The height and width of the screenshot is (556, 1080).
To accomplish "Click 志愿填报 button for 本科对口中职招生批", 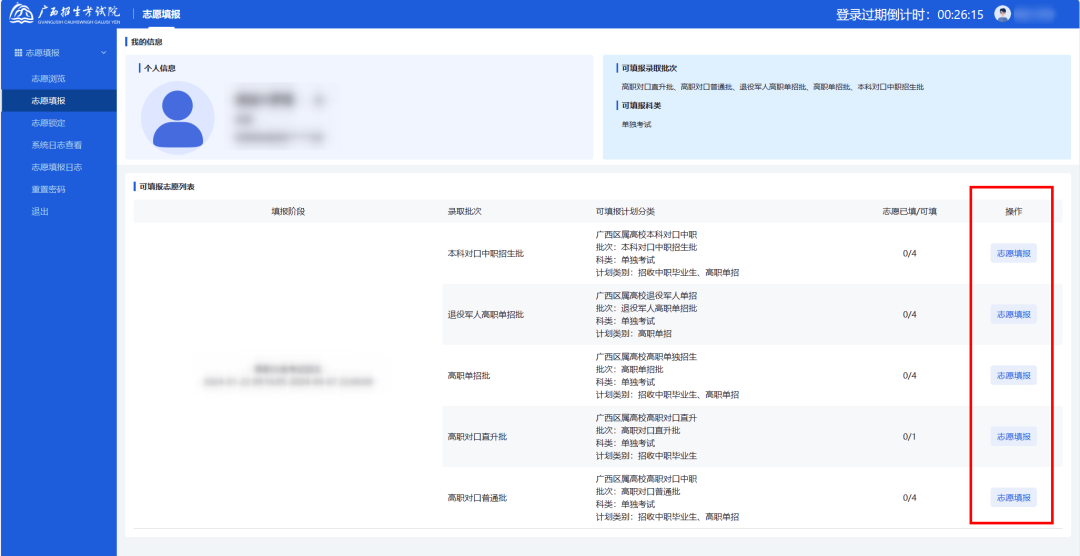I will [x=1013, y=253].
